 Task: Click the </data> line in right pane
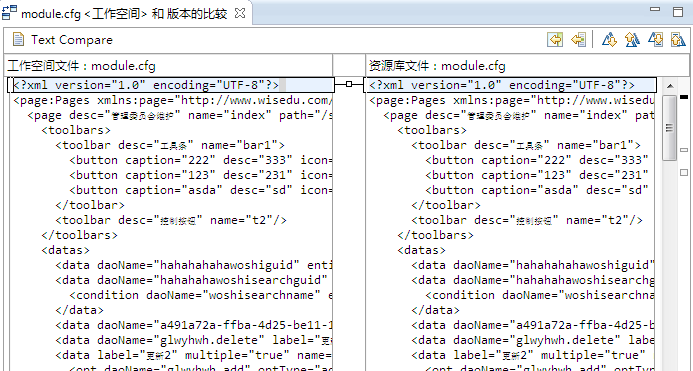pyautogui.click(x=436, y=310)
